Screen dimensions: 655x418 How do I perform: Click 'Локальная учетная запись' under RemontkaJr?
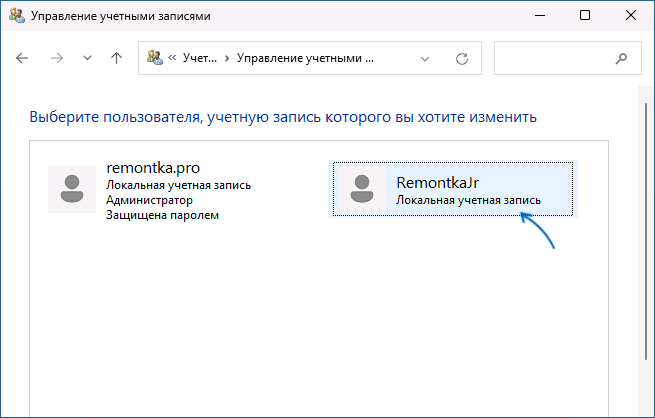[x=468, y=200]
